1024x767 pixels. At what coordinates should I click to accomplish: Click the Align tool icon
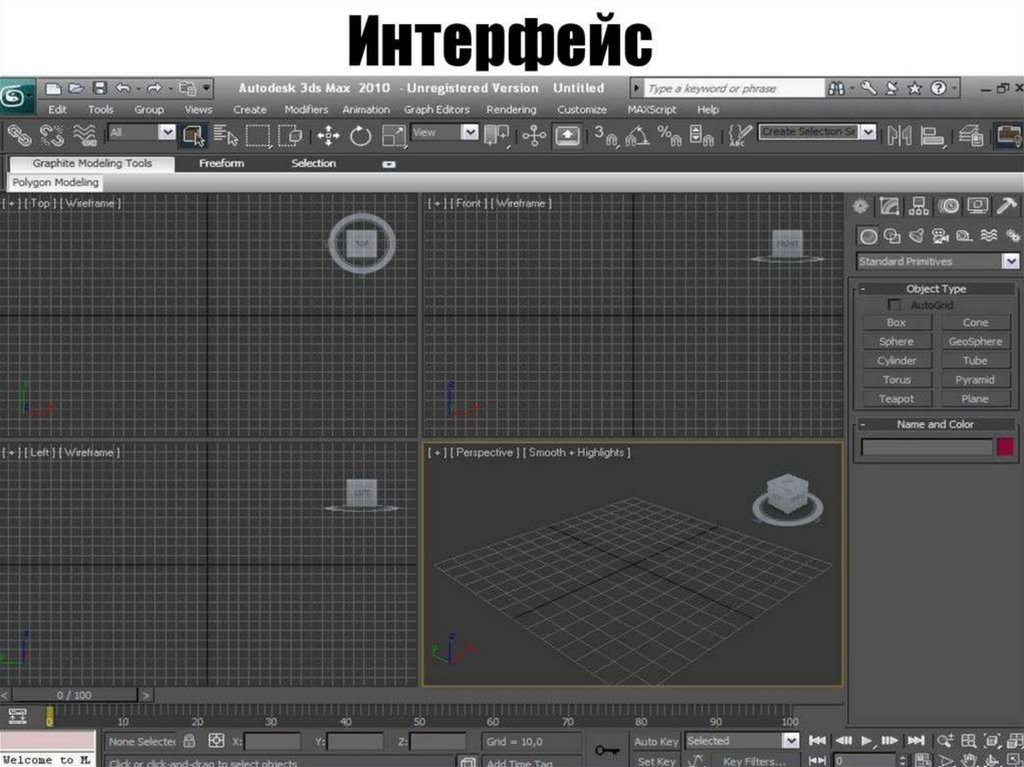(x=932, y=136)
